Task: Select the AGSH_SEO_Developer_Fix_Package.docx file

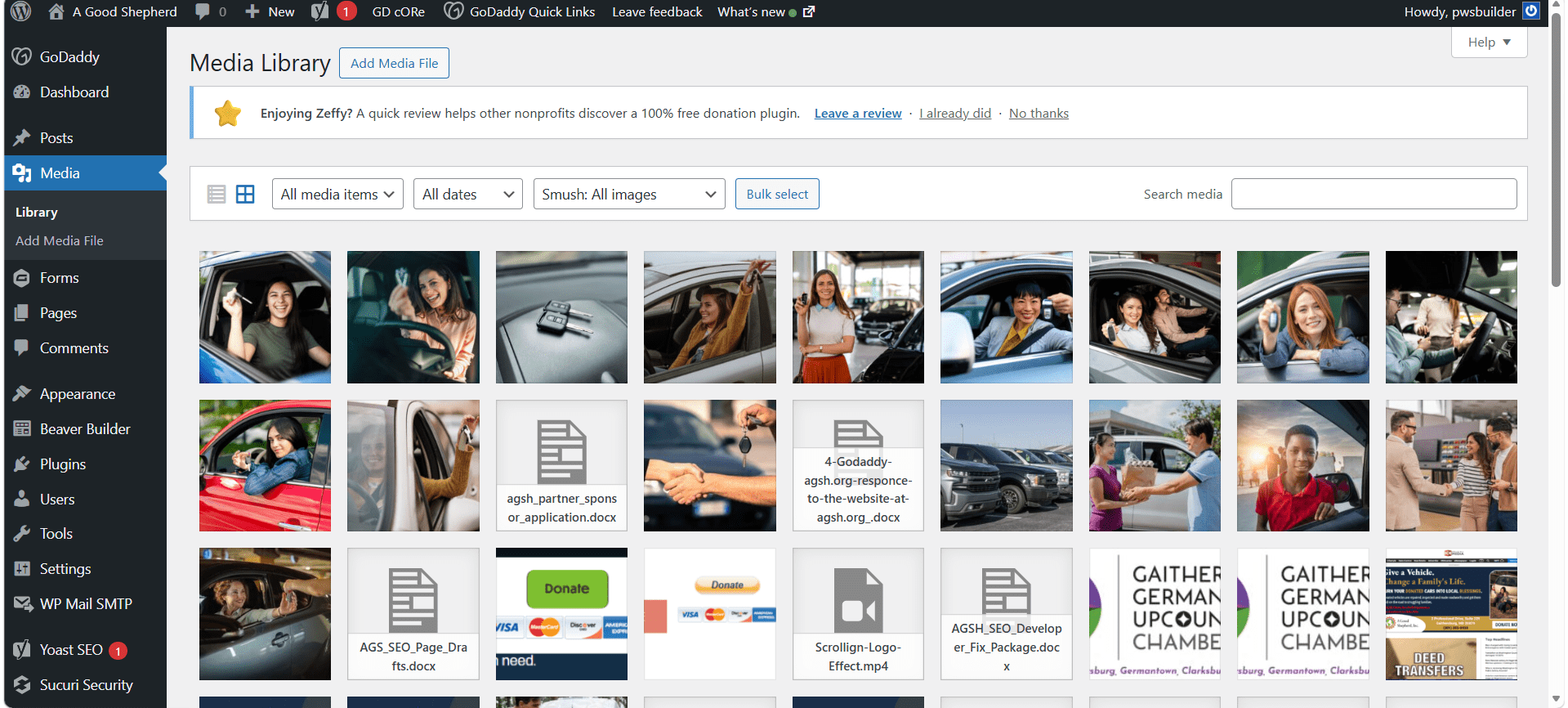Action: coord(1007,614)
